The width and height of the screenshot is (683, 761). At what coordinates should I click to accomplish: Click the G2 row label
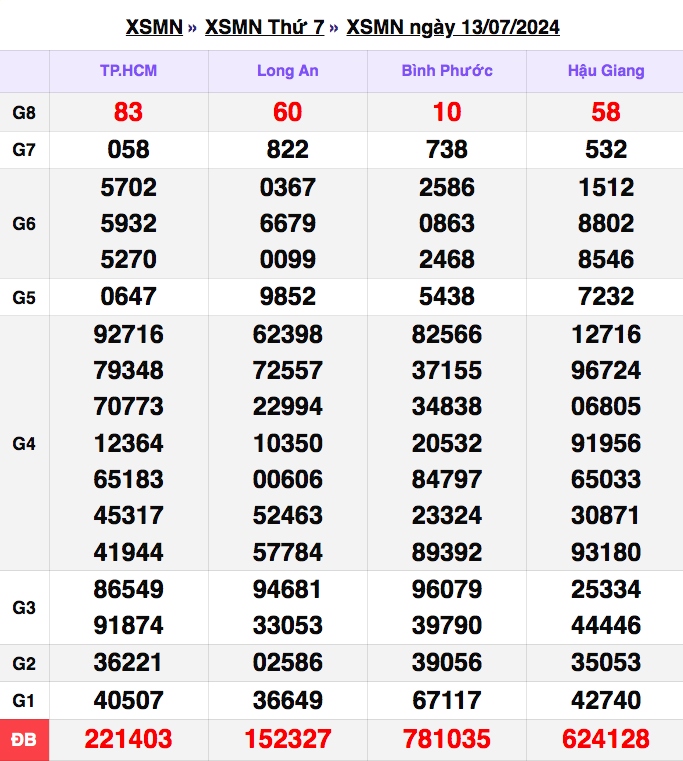click(24, 663)
